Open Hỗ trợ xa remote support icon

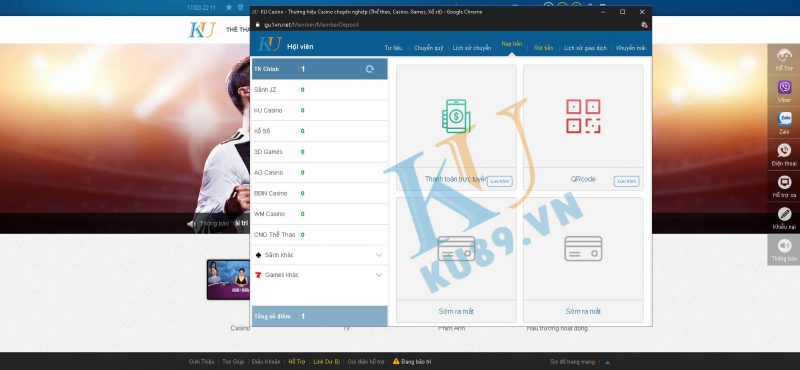point(784,182)
